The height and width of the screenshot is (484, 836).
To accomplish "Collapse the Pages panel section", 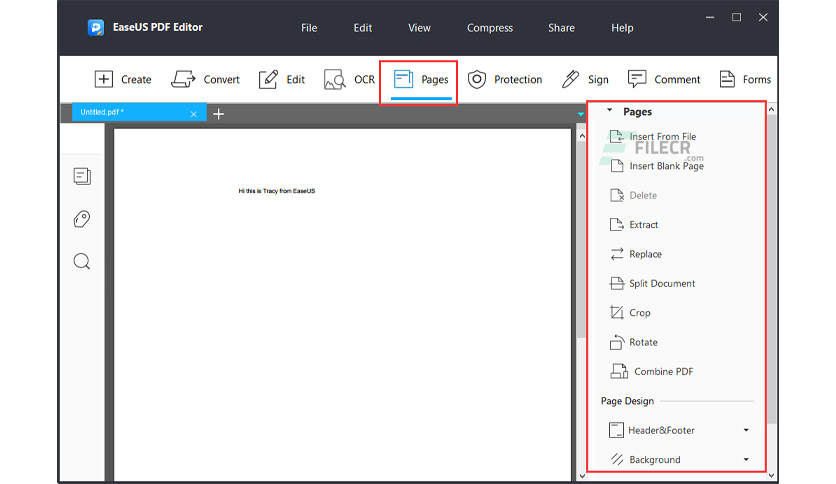I will [609, 110].
